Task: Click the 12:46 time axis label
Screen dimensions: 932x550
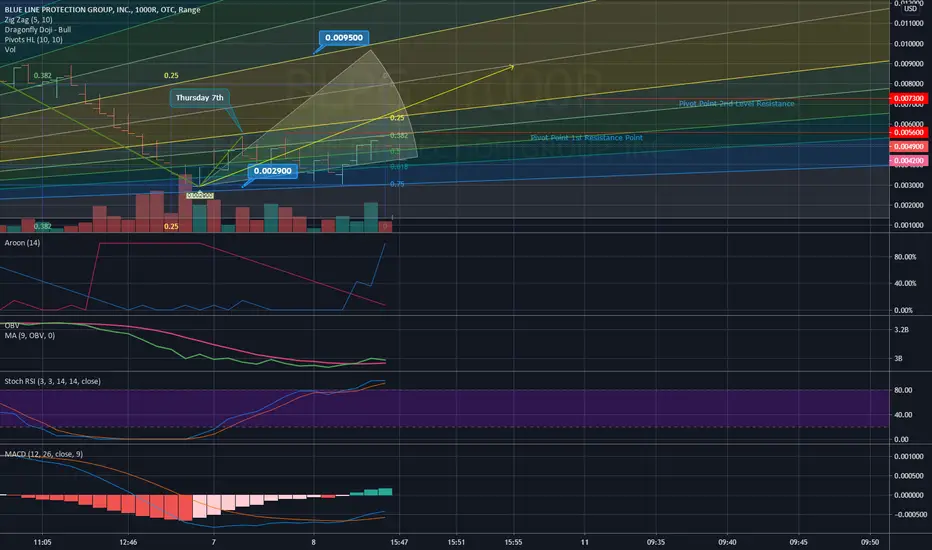Action: [x=128, y=542]
